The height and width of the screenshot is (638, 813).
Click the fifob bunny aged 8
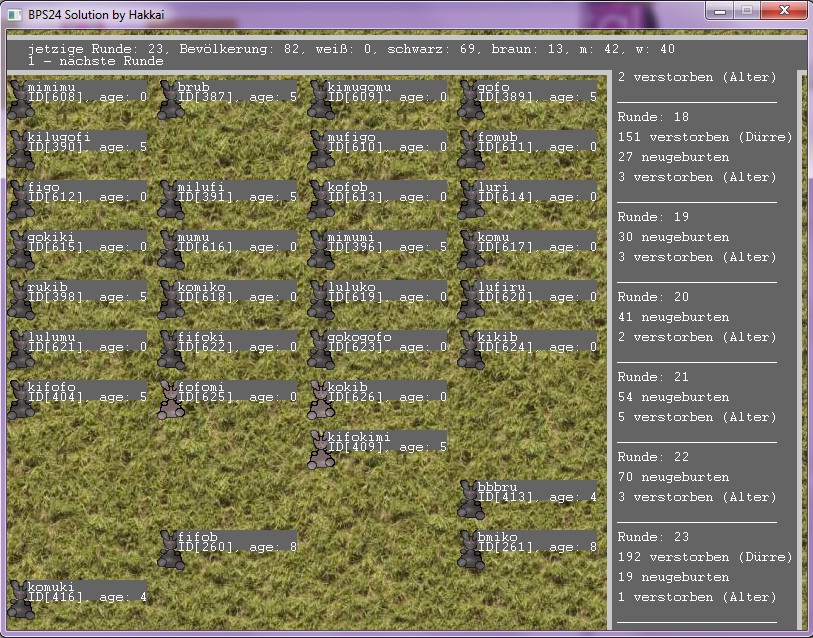coord(170,549)
